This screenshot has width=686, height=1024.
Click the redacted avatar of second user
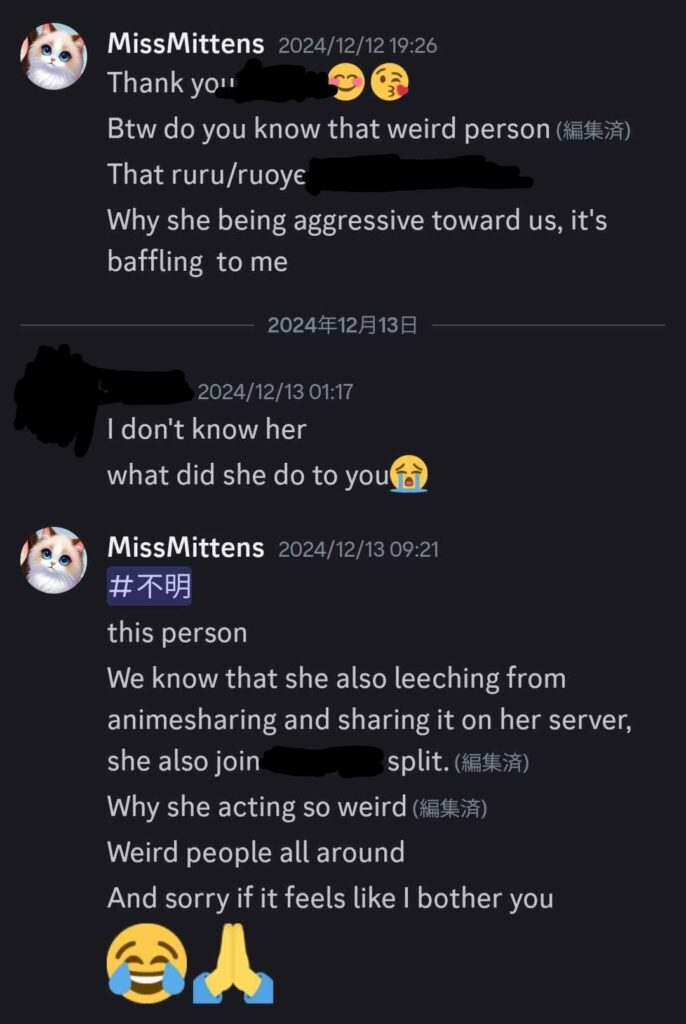tap(54, 400)
